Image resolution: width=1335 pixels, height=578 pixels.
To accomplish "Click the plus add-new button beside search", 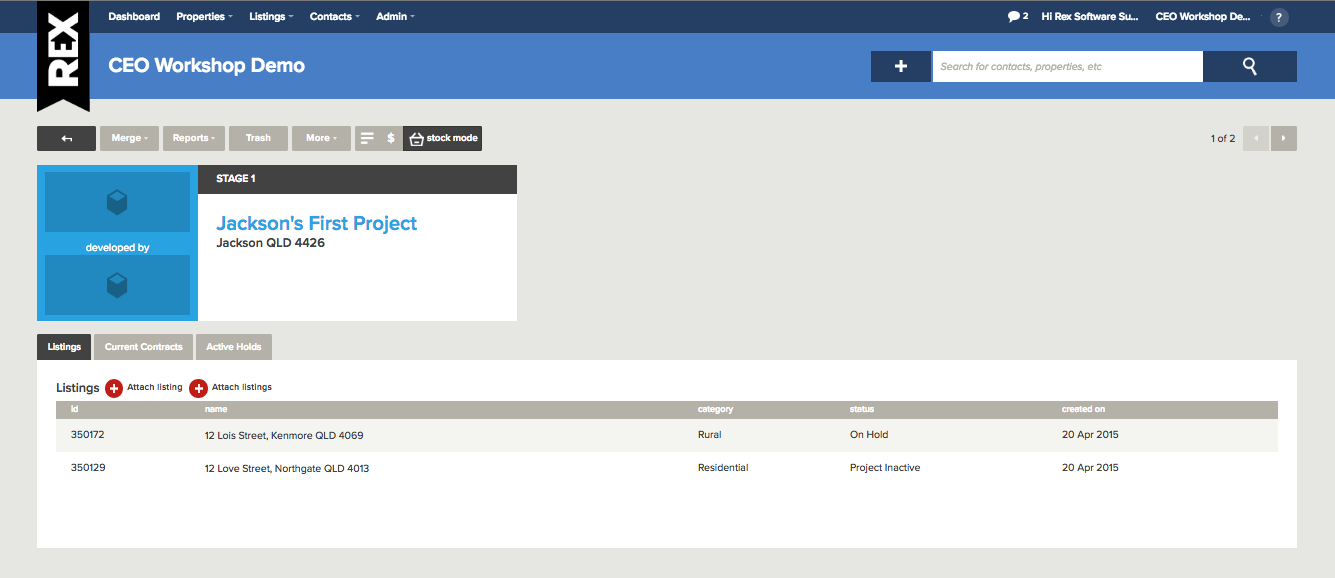I will point(901,66).
